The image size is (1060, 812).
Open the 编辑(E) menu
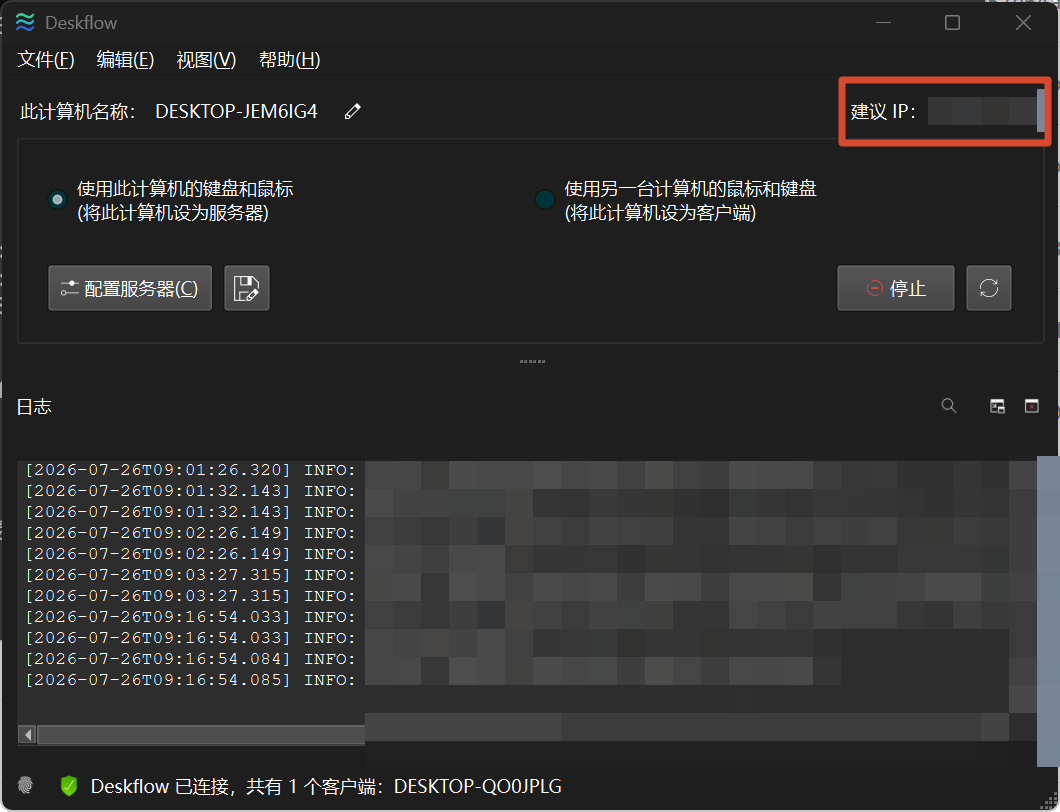pos(125,59)
